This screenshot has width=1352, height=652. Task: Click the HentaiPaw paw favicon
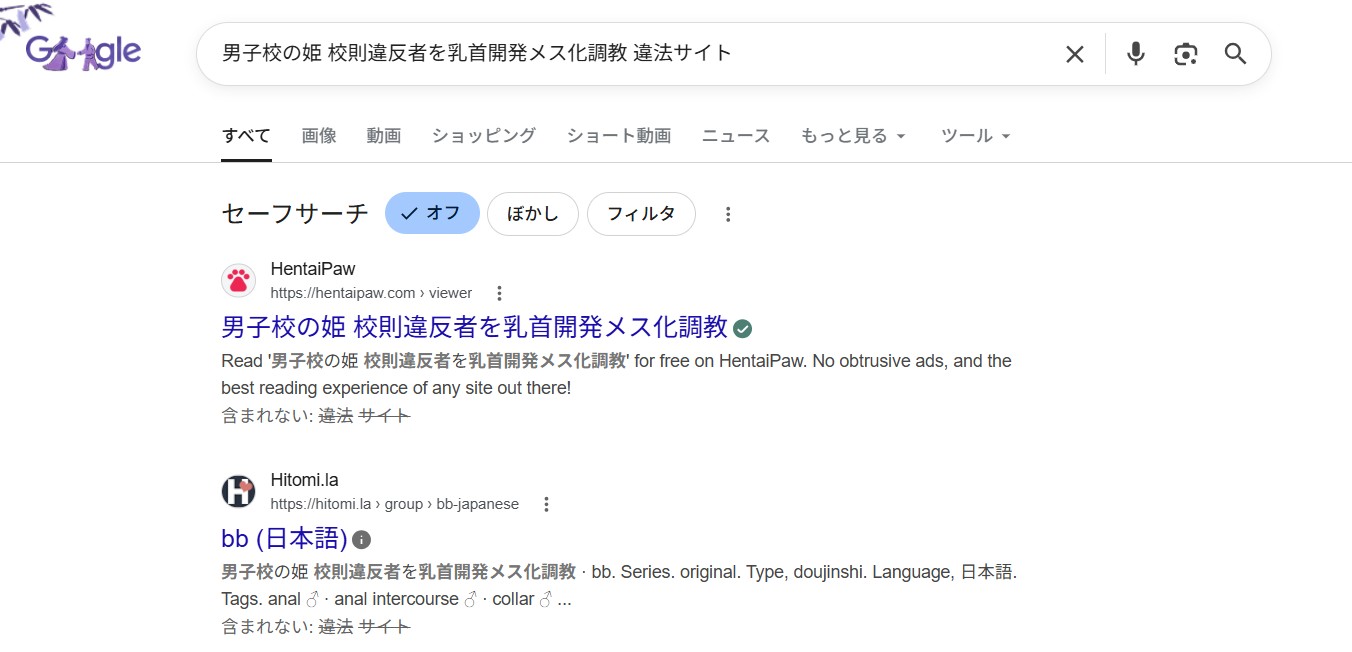(238, 281)
